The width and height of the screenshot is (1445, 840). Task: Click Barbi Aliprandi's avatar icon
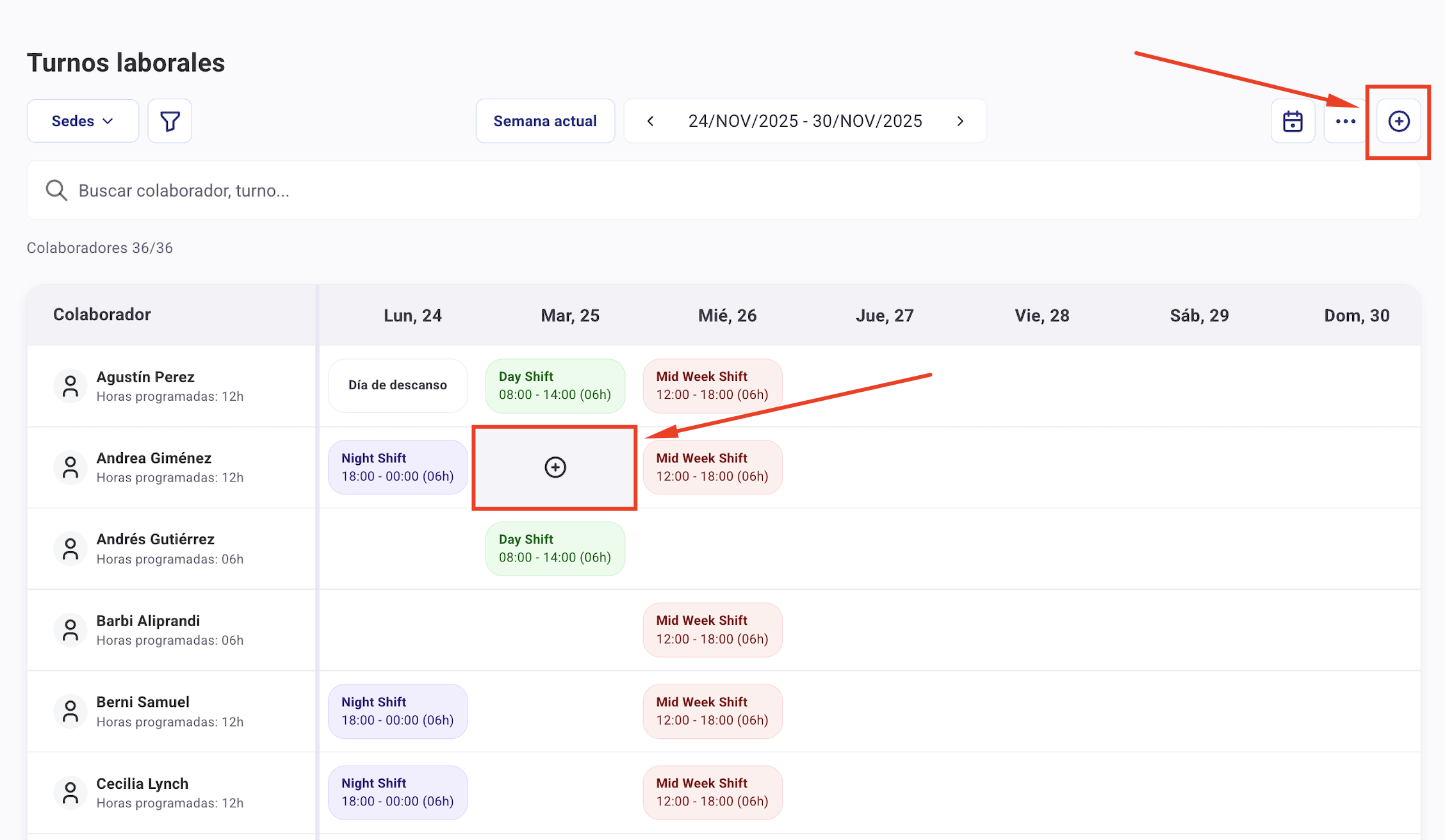pyautogui.click(x=70, y=630)
